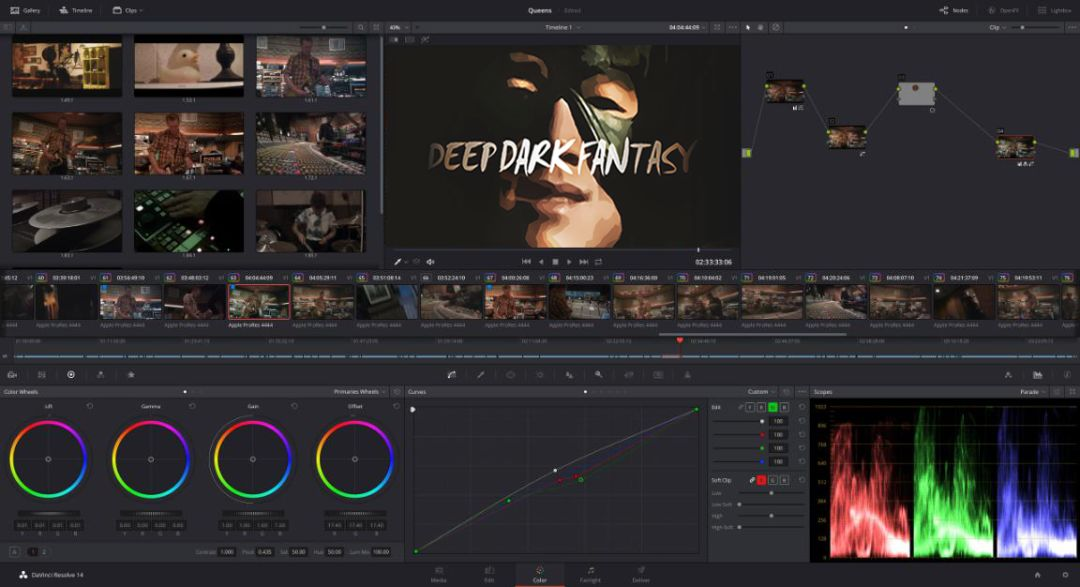
Task: Toggle the green G curve edit button
Action: [773, 407]
